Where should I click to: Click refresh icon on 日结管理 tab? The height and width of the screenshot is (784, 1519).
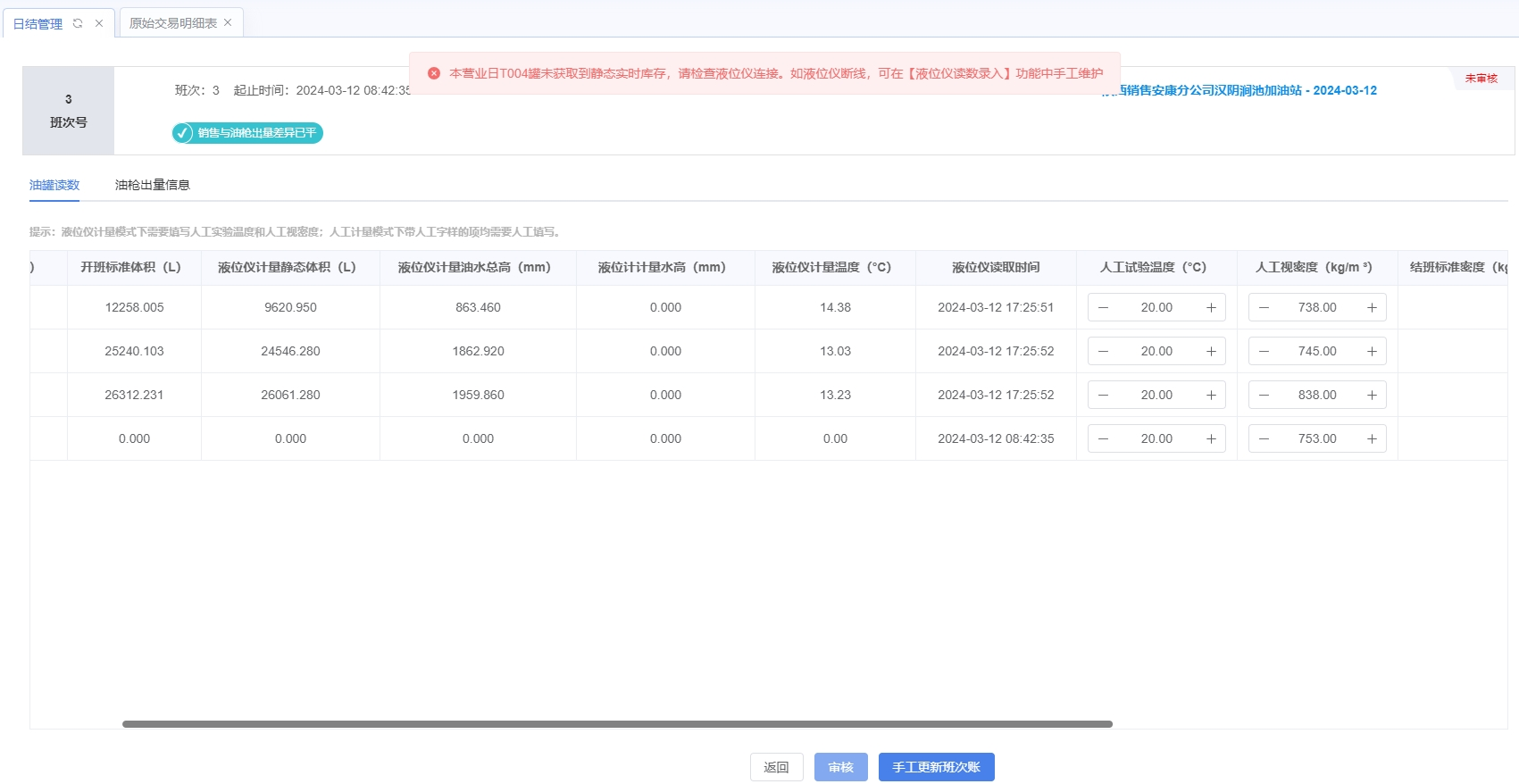click(78, 23)
